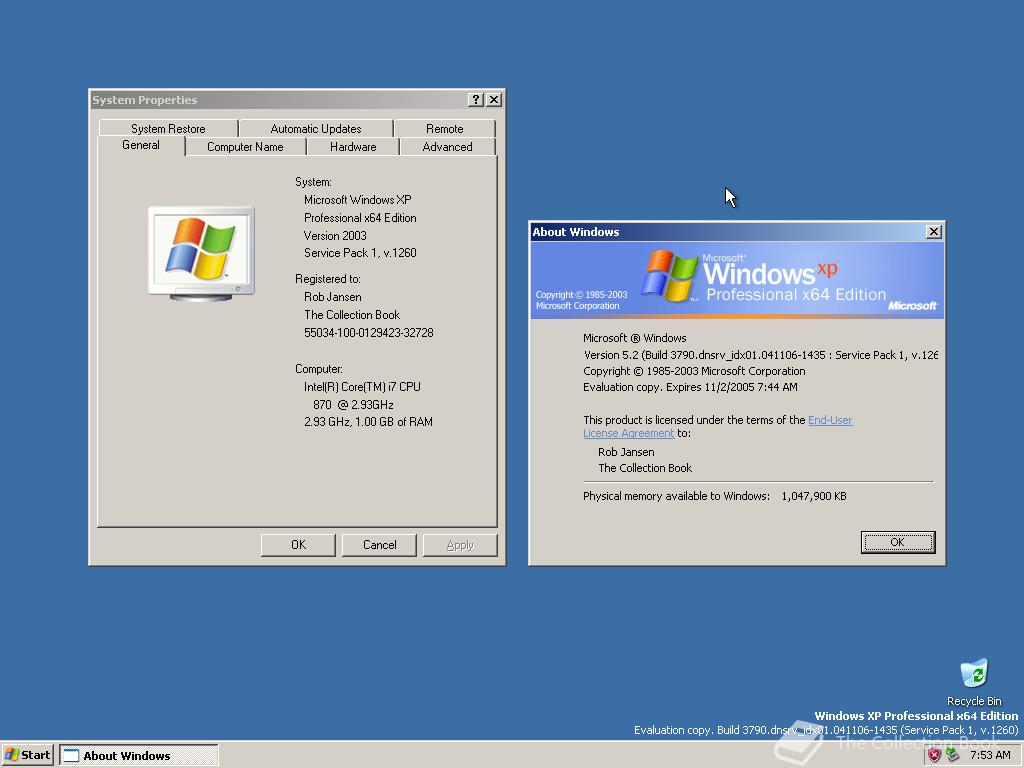This screenshot has height=768, width=1024.
Task: Click the help question mark button in System Properties
Action: click(x=475, y=99)
